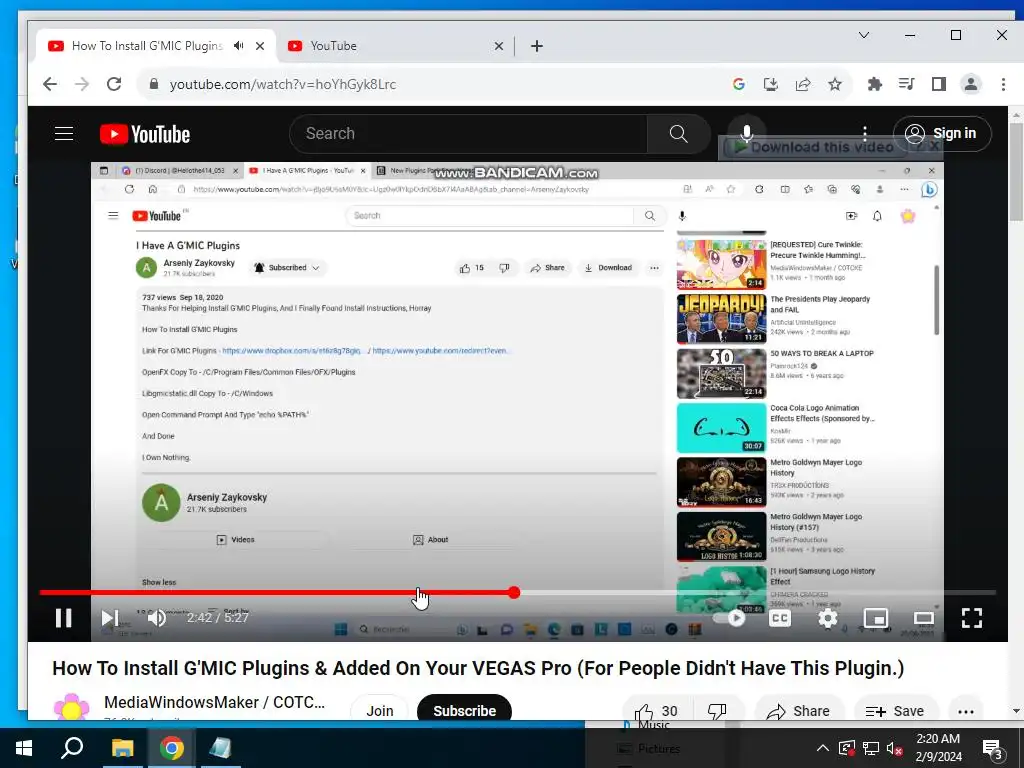This screenshot has height=768, width=1024.
Task: Click the address bar URL
Action: click(x=283, y=84)
